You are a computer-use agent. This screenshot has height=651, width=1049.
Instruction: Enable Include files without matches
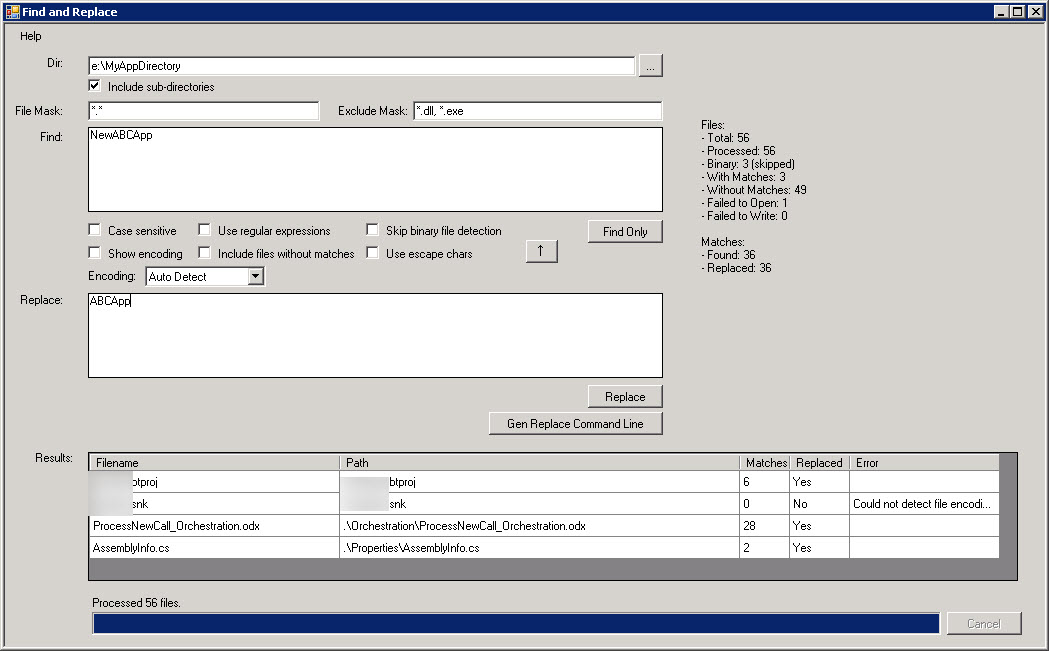tap(204, 253)
